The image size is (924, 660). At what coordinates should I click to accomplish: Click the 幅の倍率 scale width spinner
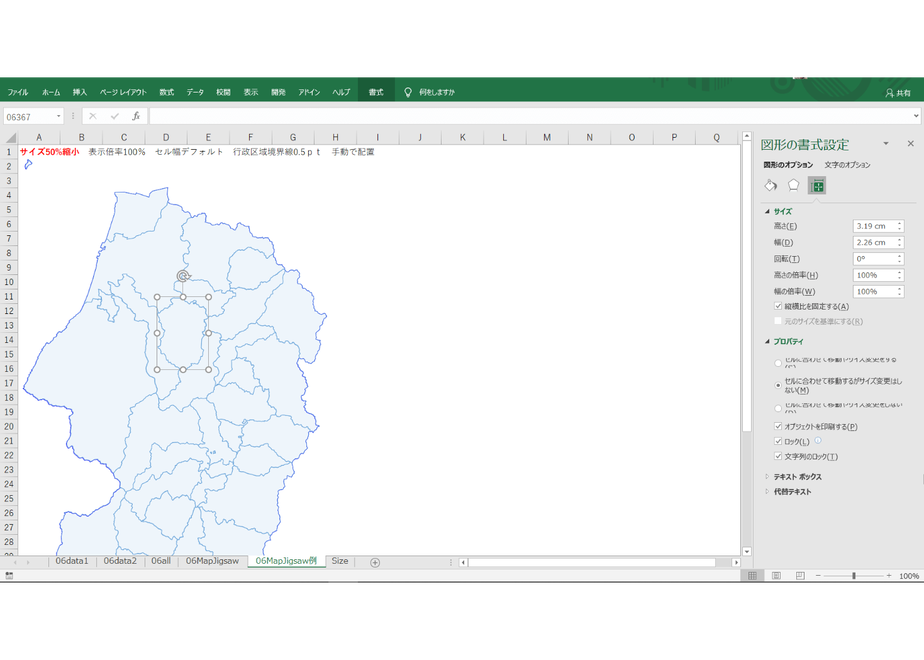click(x=899, y=292)
